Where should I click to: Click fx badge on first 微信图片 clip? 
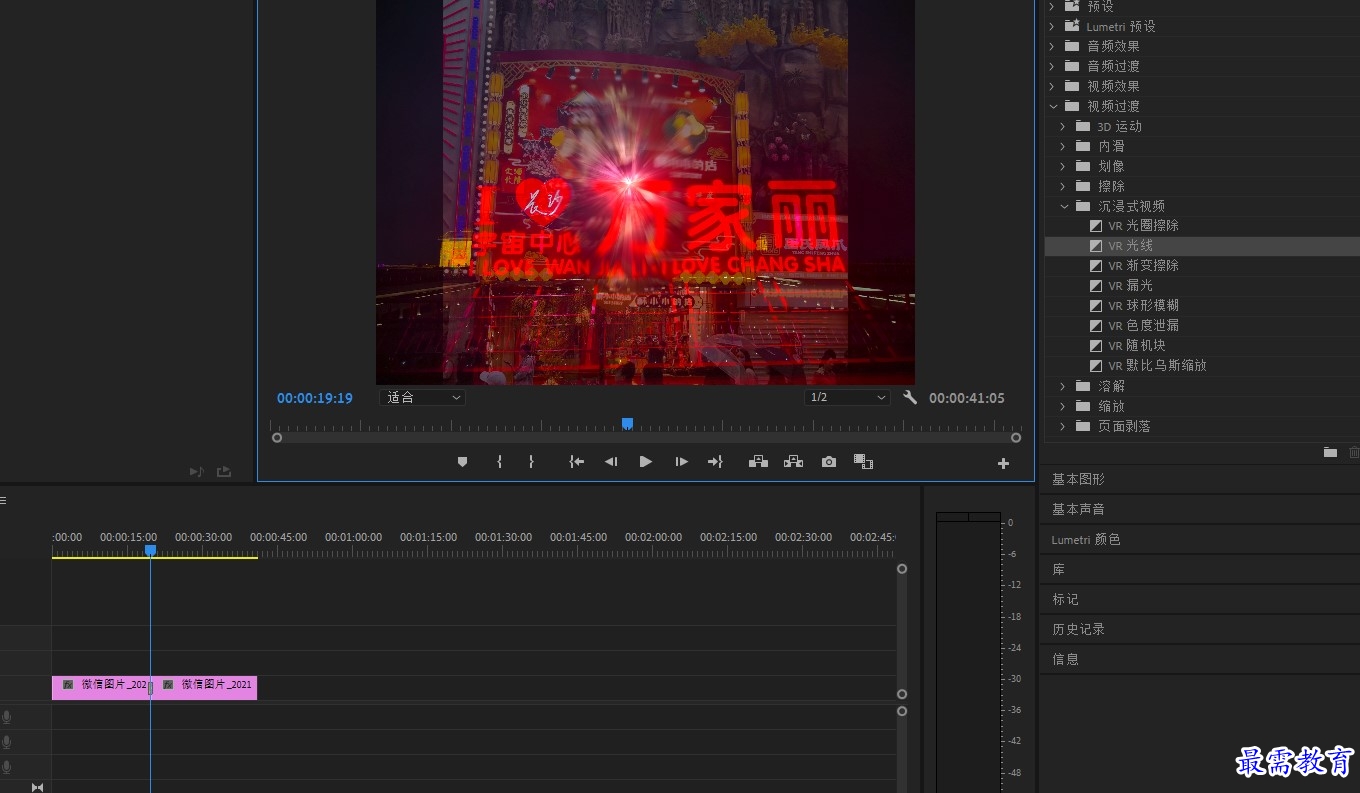68,685
